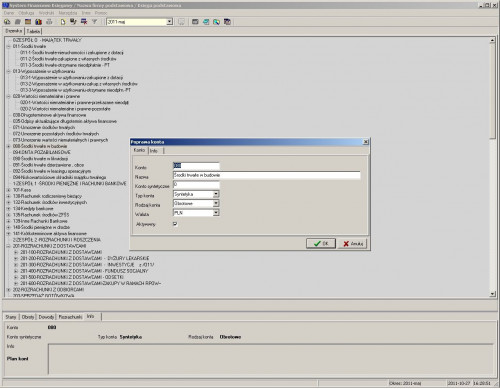Click the tree scrollbar up arrow

tap(492, 40)
